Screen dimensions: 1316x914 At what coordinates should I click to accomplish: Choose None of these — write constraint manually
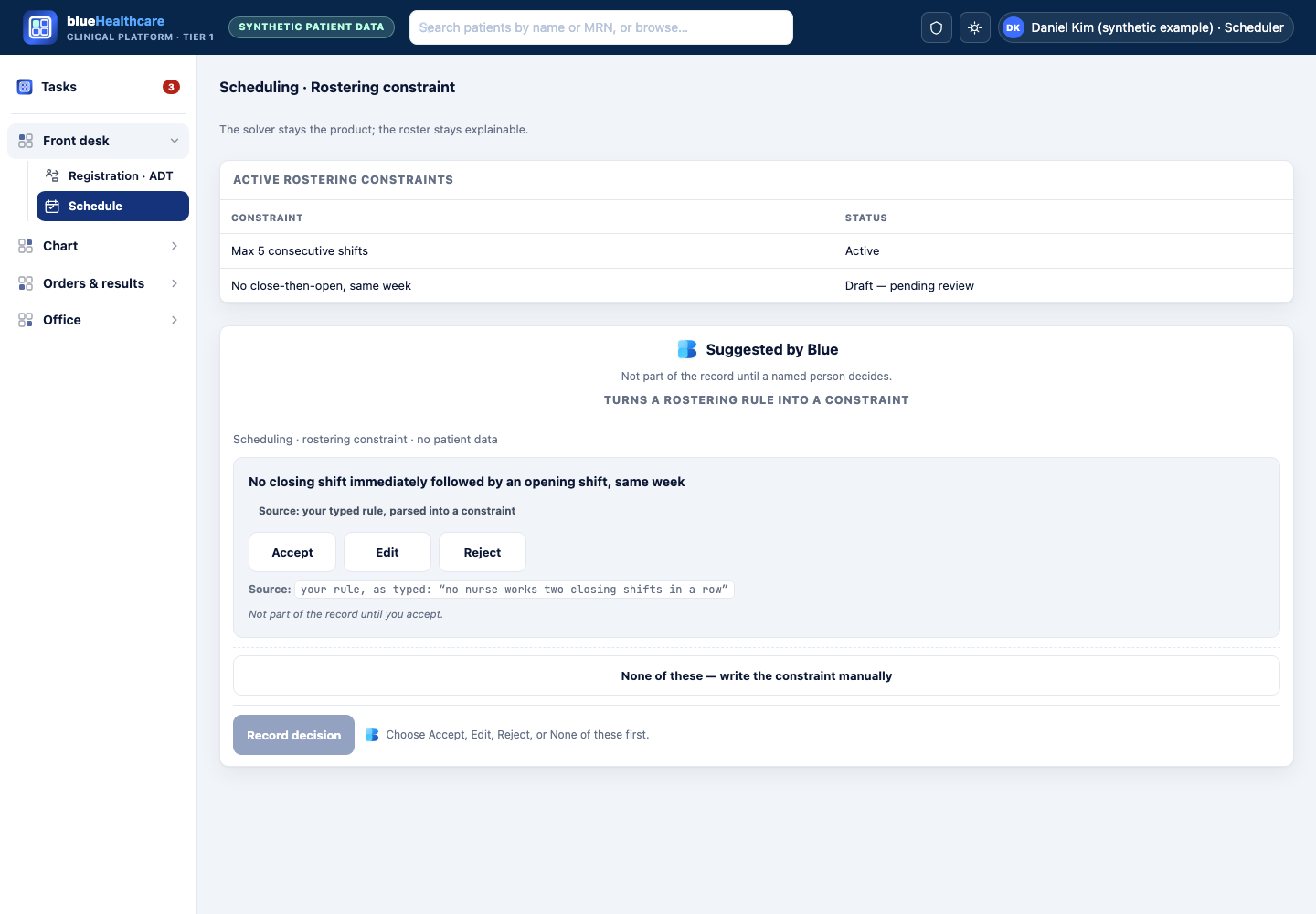tap(757, 675)
